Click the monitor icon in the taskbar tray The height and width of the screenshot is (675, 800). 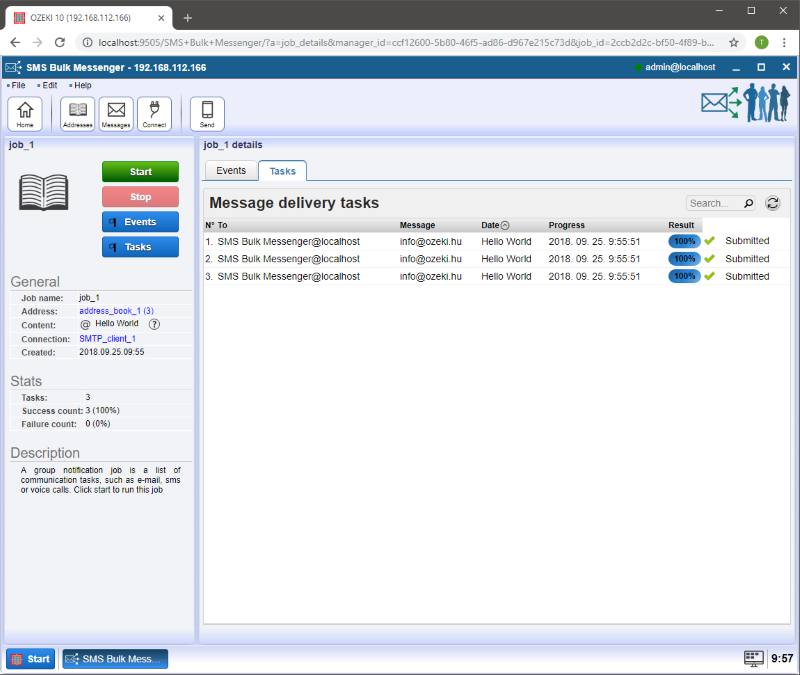[x=753, y=658]
